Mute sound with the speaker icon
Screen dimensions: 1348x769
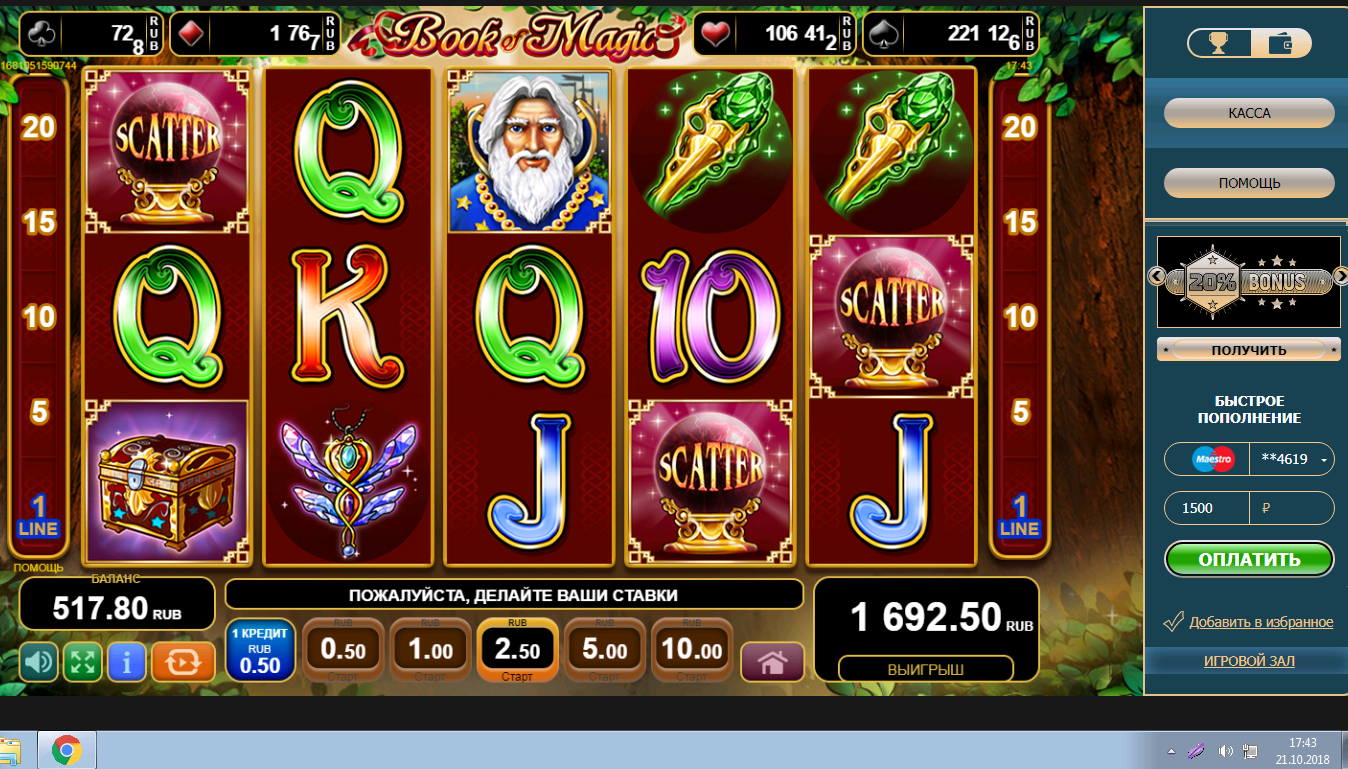(x=39, y=661)
